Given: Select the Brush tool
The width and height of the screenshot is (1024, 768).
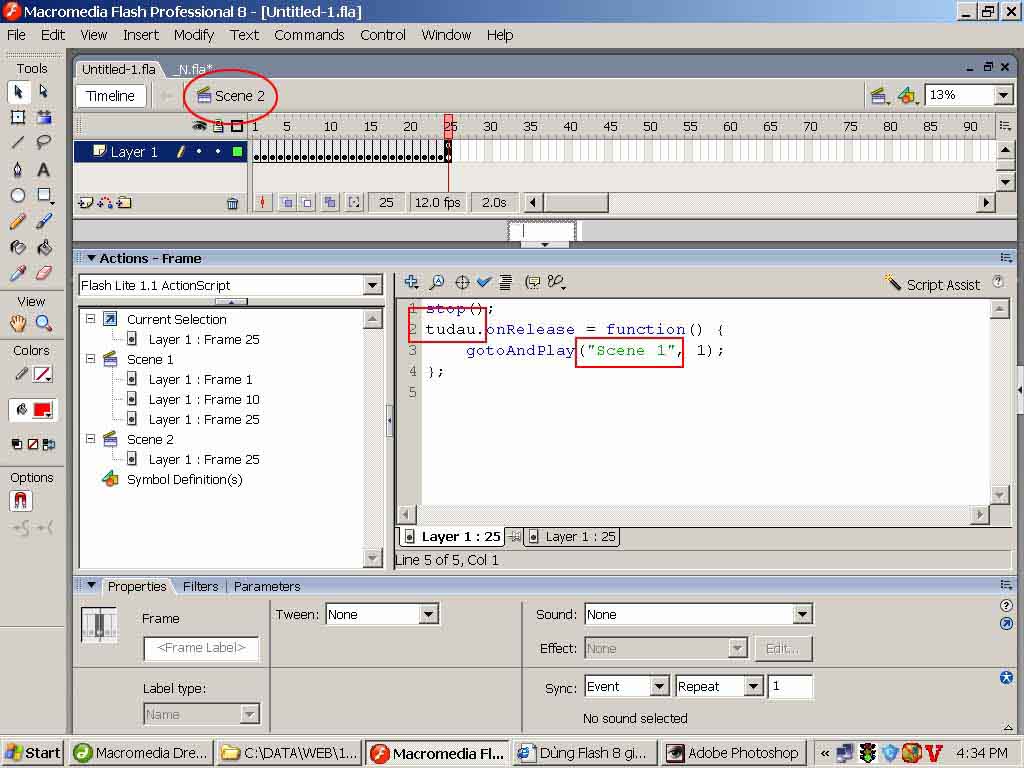Looking at the screenshot, I should coord(44,221).
